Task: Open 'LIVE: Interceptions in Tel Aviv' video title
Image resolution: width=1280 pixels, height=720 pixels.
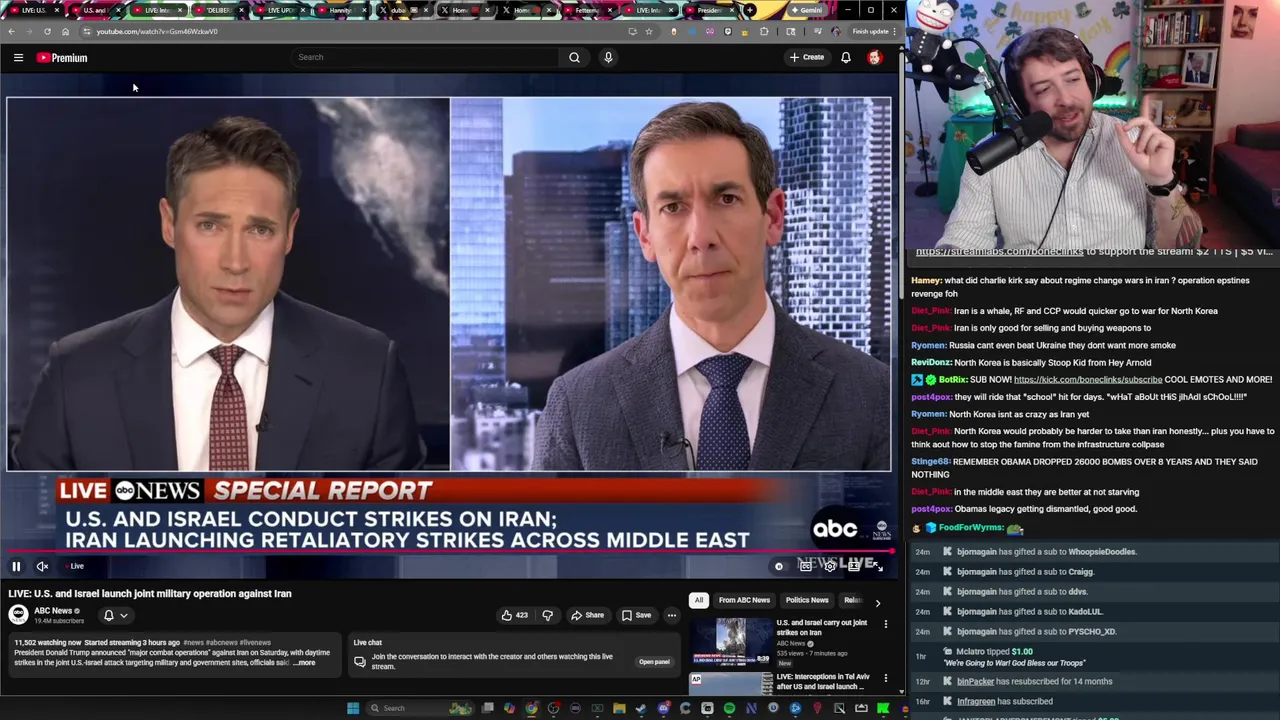Action: [821, 682]
